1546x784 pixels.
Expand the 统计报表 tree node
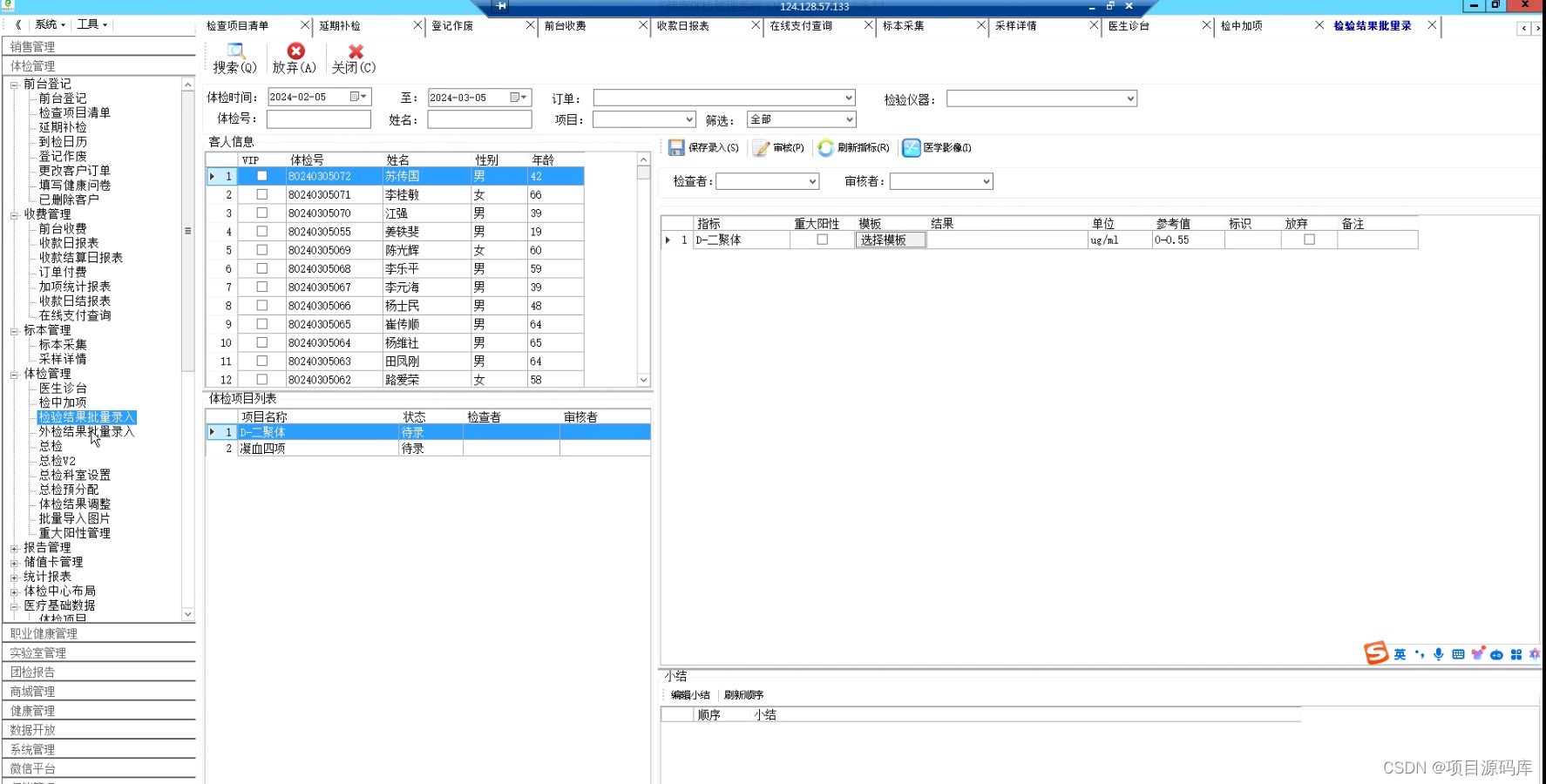[14, 578]
